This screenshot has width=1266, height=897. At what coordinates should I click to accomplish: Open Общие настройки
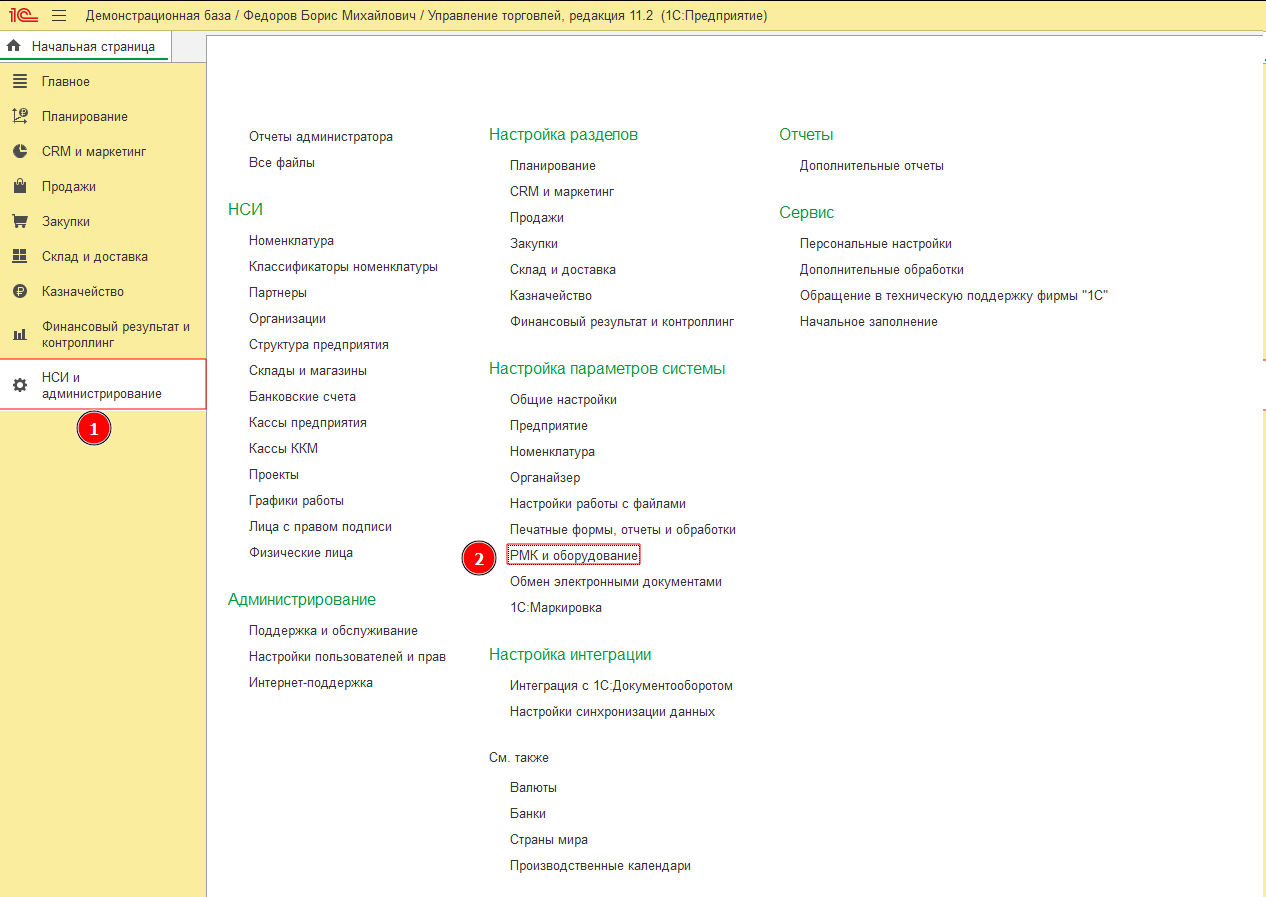(563, 400)
